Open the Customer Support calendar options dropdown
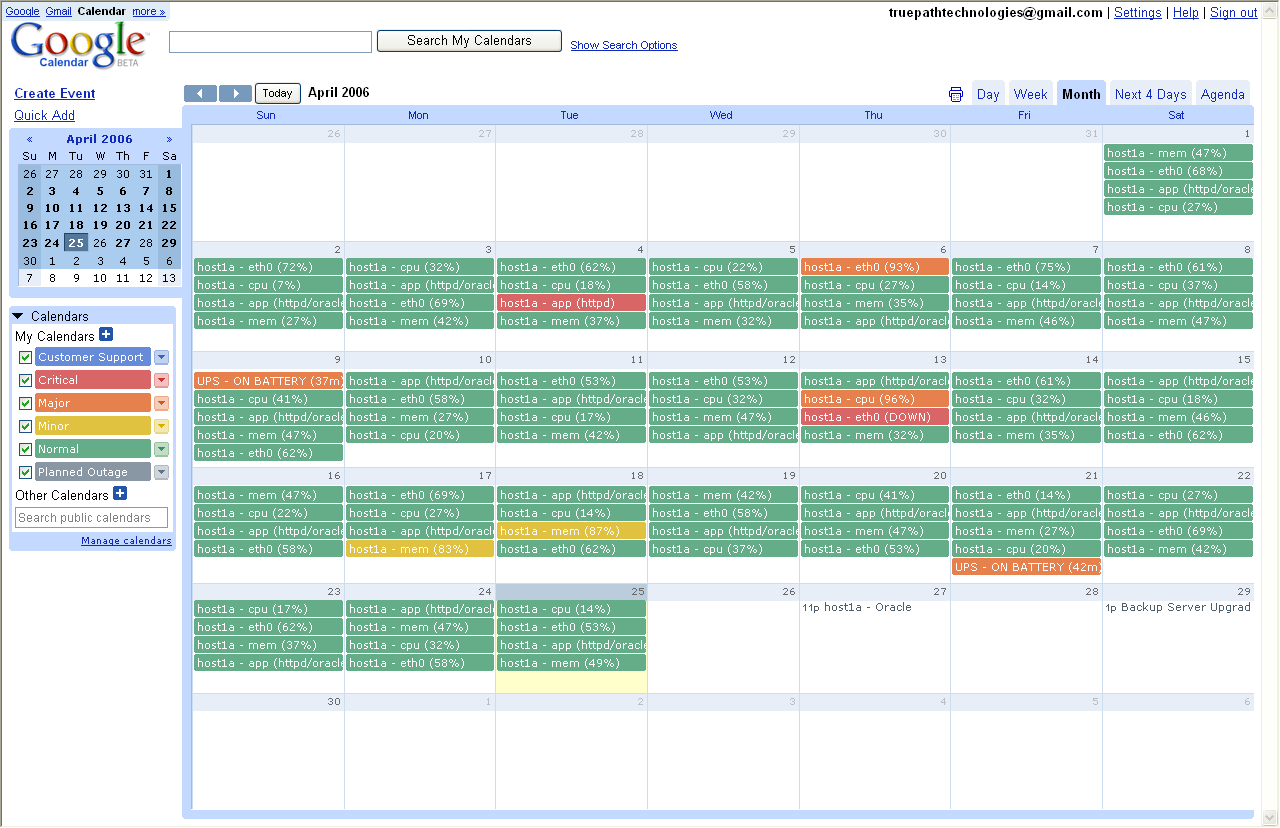The image size is (1280, 828). (161, 357)
